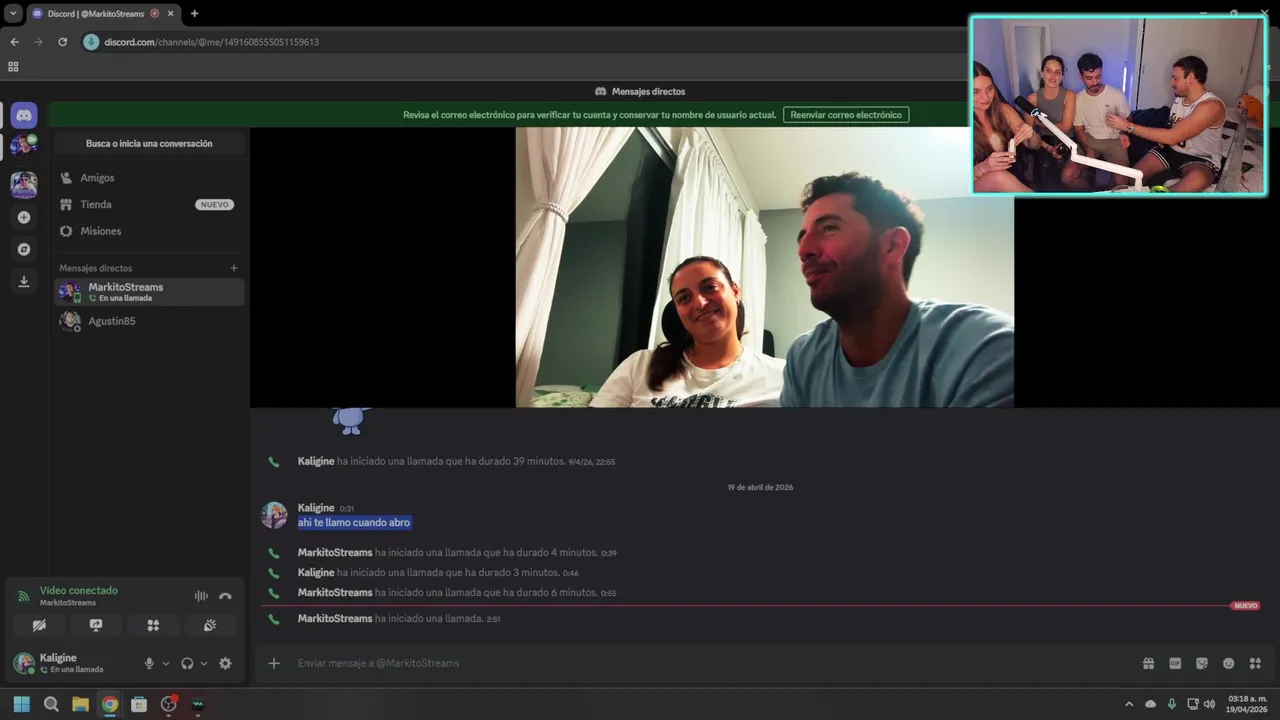1280x720 pixels.
Task: Expand output device options chevron
Action: (x=204, y=663)
